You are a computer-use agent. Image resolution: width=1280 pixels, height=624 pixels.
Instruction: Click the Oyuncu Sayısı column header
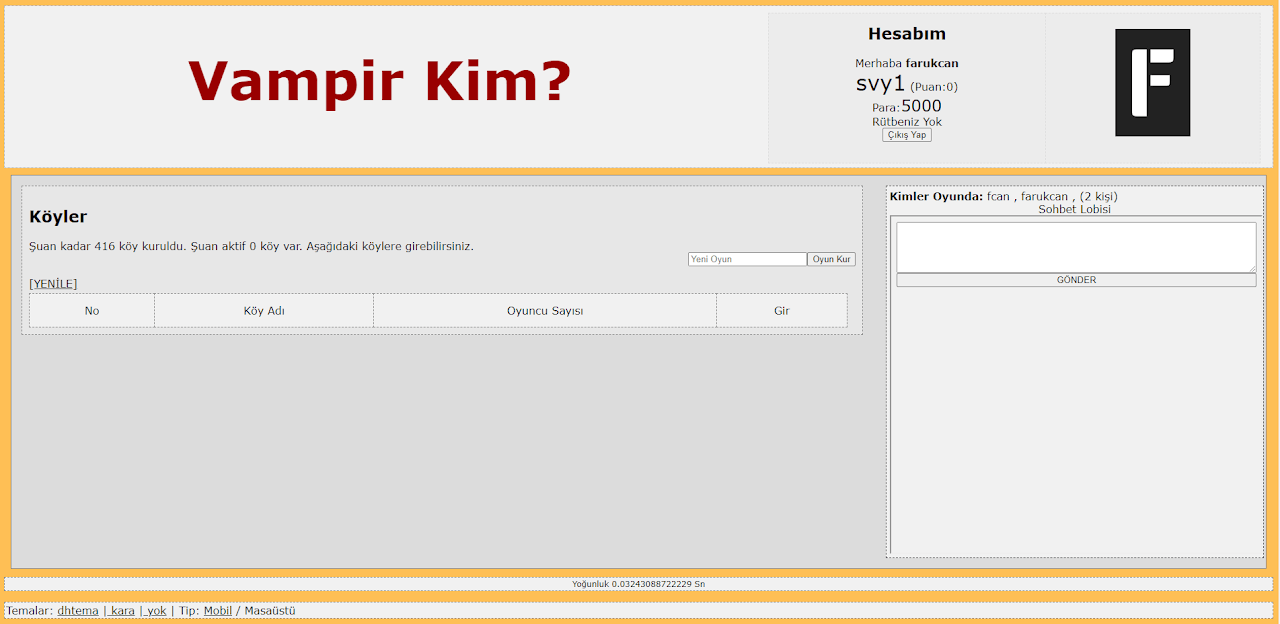(545, 311)
